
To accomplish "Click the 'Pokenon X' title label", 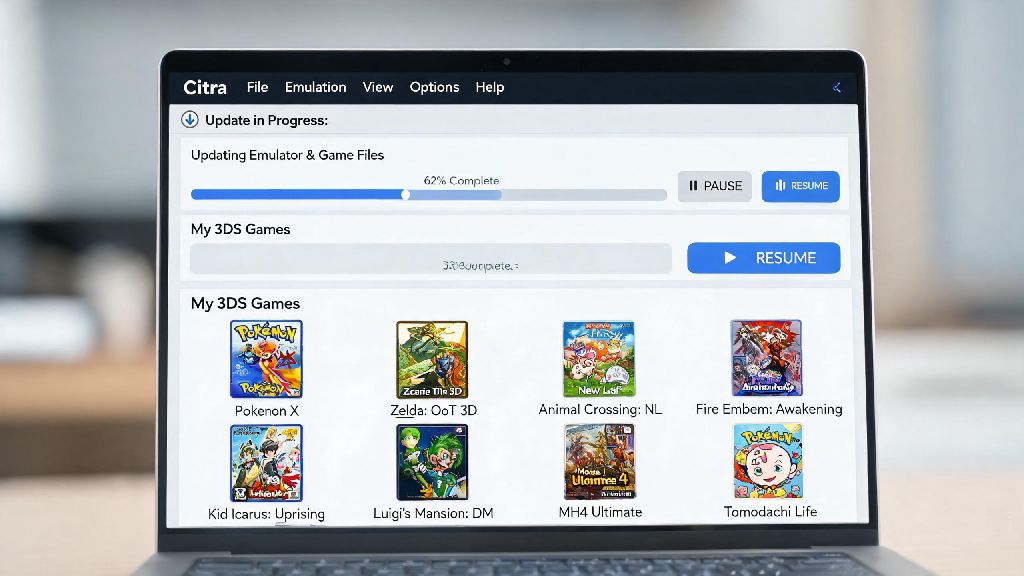I will [x=266, y=411].
